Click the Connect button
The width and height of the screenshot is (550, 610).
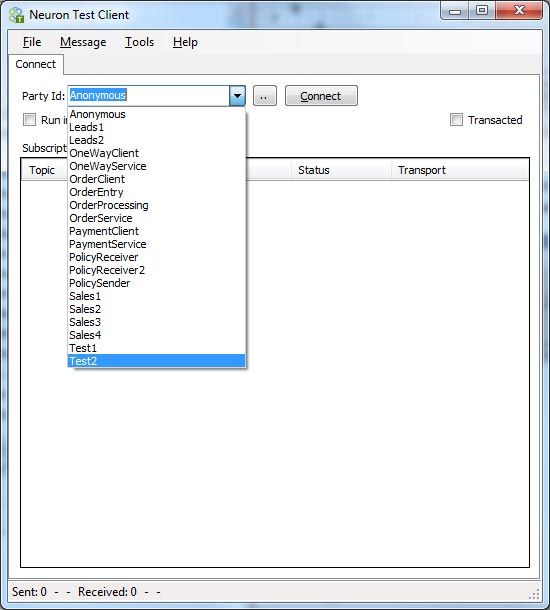(321, 96)
